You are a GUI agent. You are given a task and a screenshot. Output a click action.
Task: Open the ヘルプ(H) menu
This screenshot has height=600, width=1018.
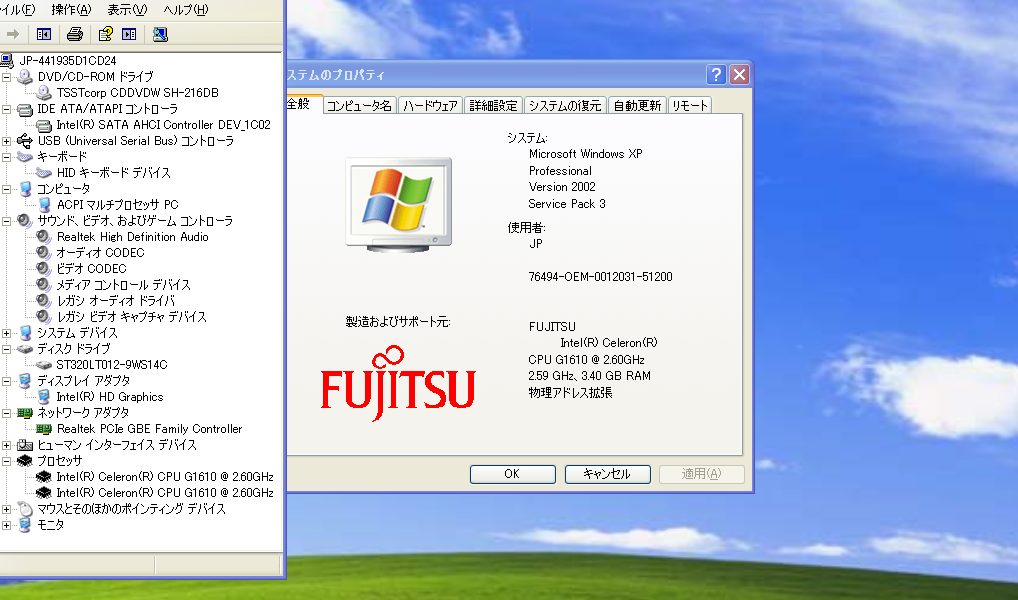[x=186, y=10]
